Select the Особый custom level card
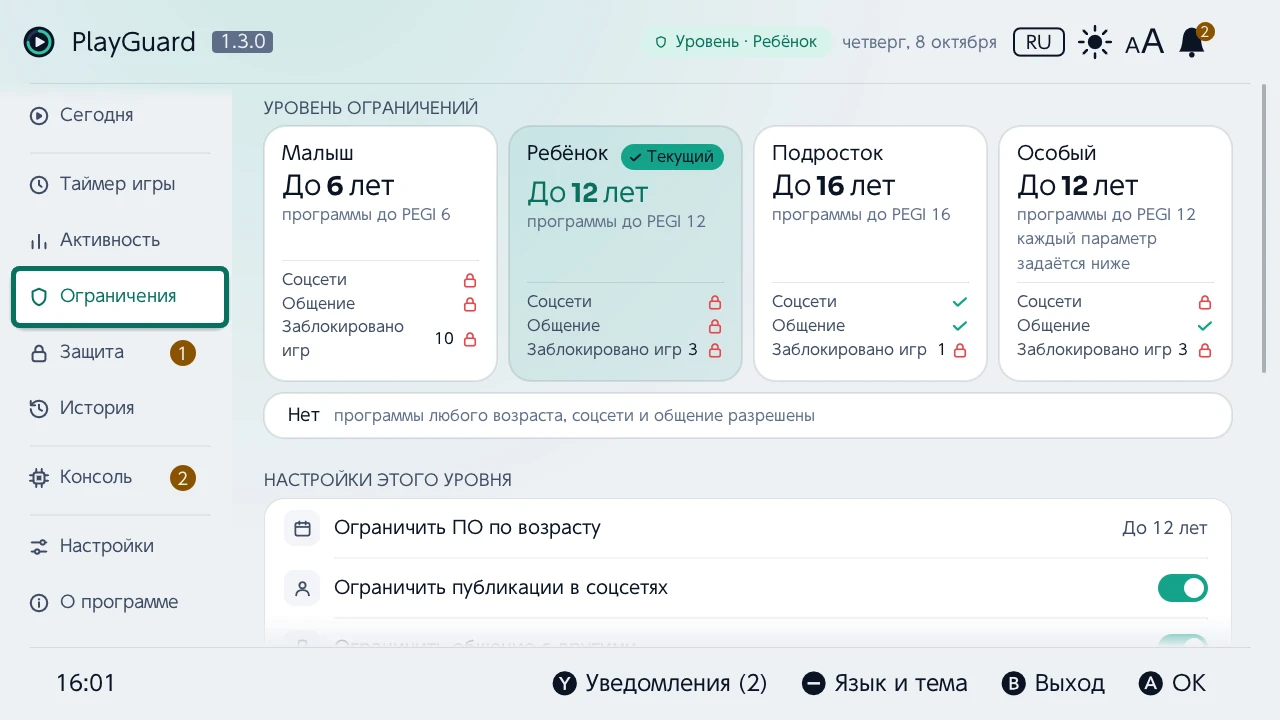Viewport: 1280px width, 720px height. pyautogui.click(x=1115, y=253)
